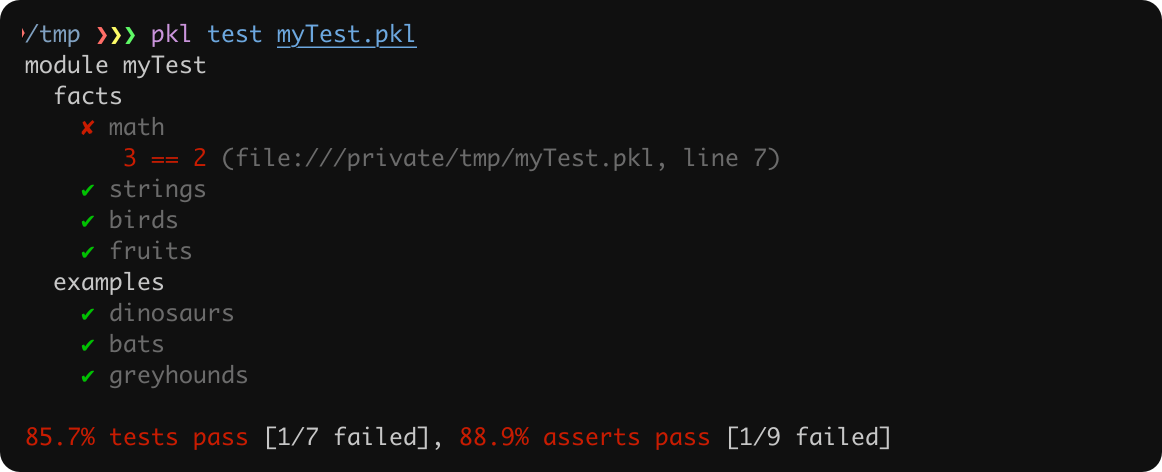1162x472 pixels.
Task: Click the green checkmark beside birds
Action: (88, 221)
